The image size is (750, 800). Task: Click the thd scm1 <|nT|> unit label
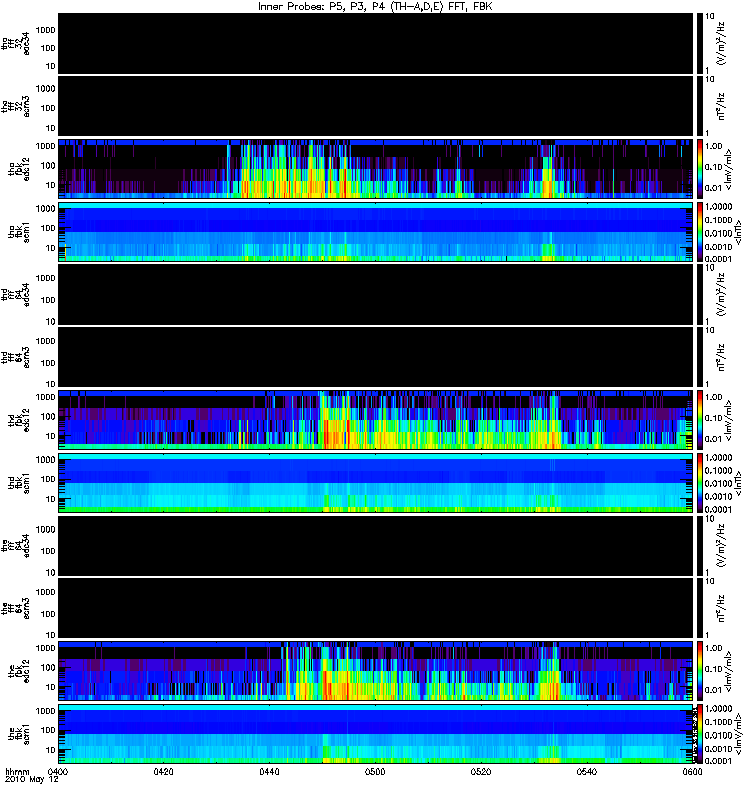coord(738,483)
